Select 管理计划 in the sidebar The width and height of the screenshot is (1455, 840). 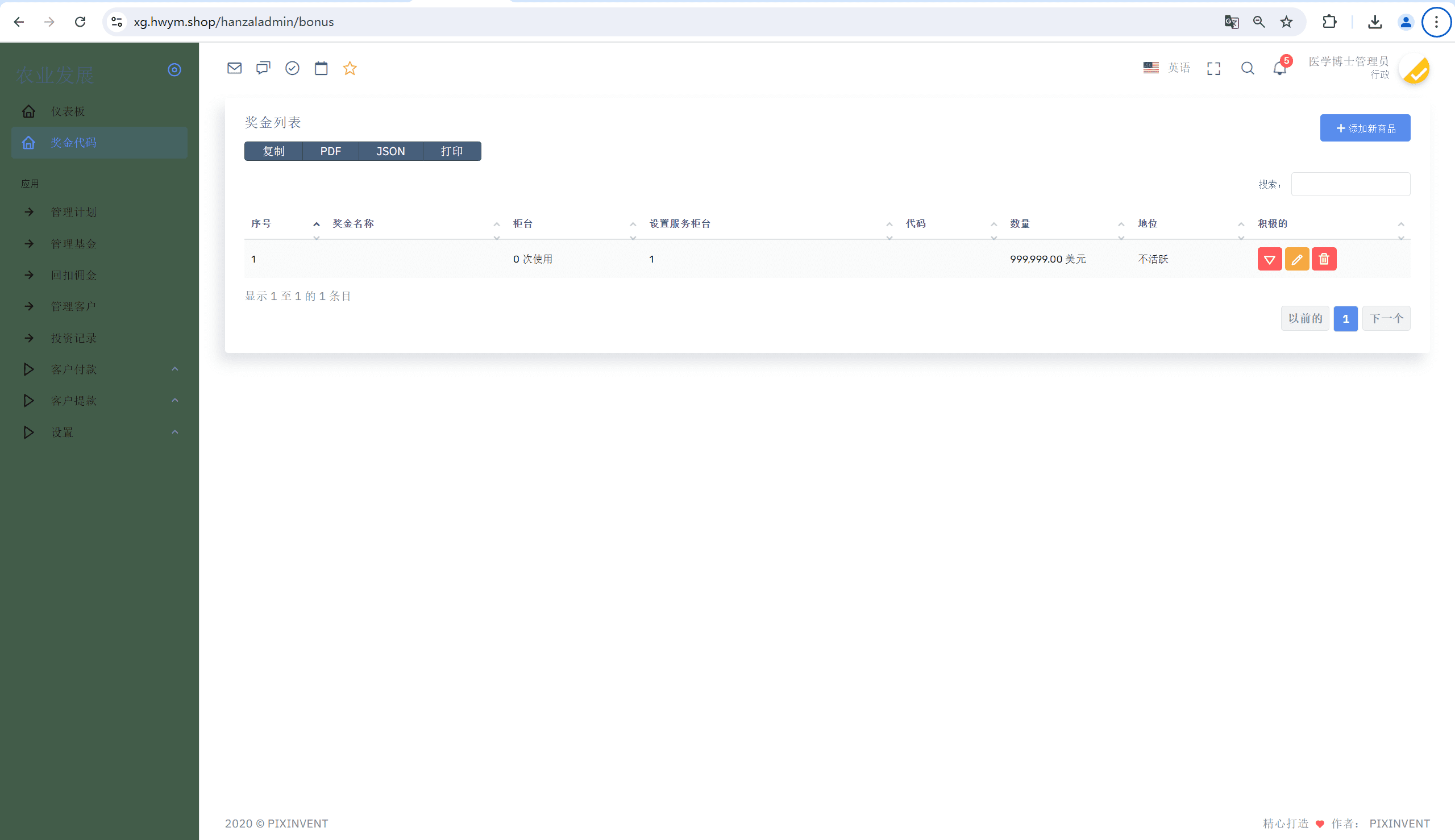pos(74,212)
